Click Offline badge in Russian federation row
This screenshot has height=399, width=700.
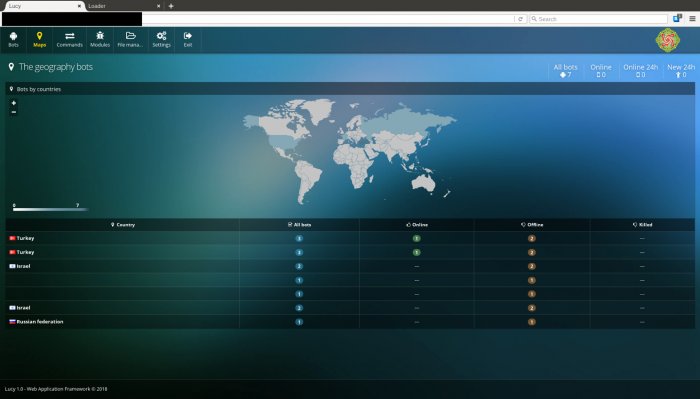pyautogui.click(x=532, y=322)
